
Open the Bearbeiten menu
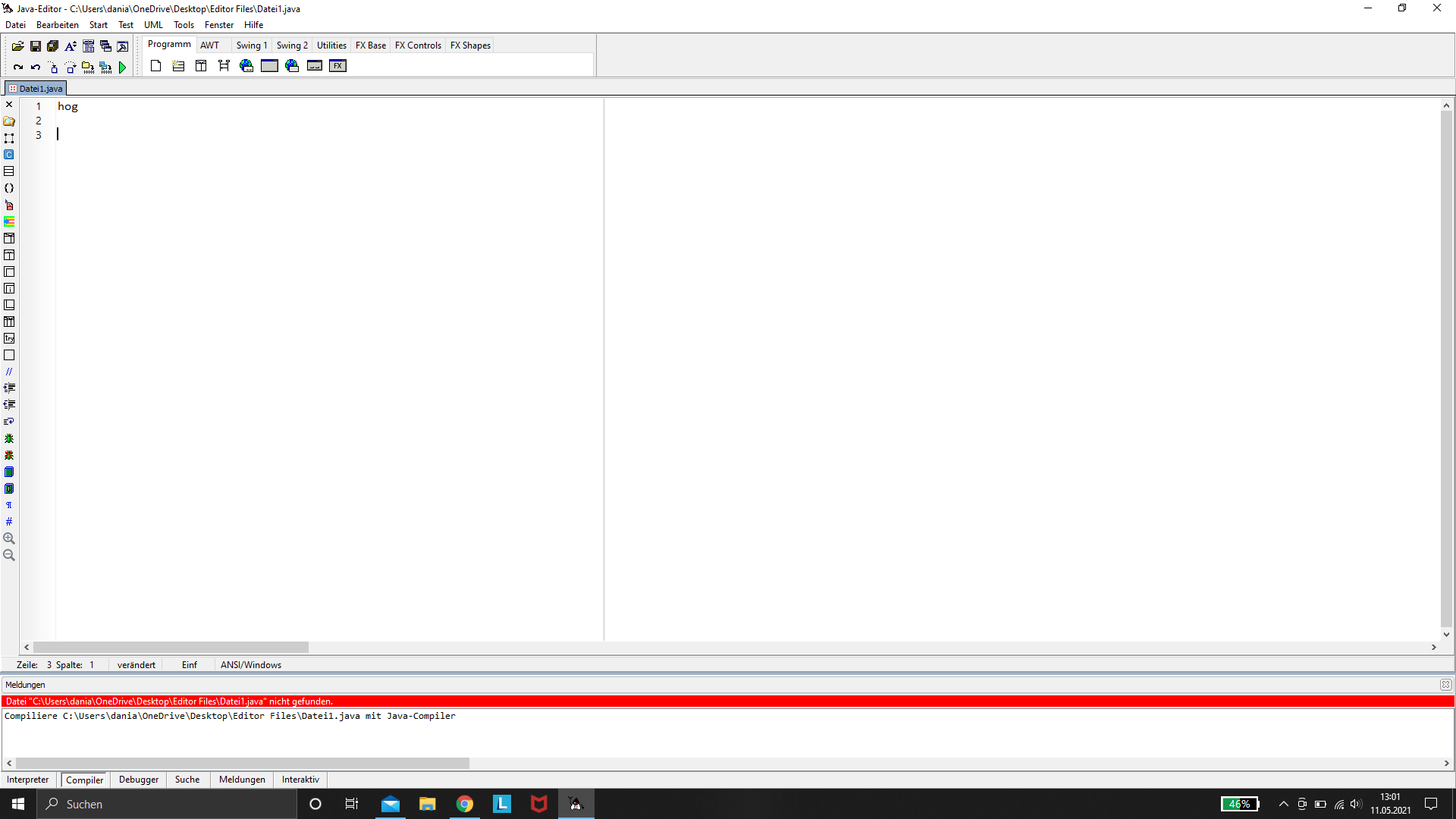[57, 25]
